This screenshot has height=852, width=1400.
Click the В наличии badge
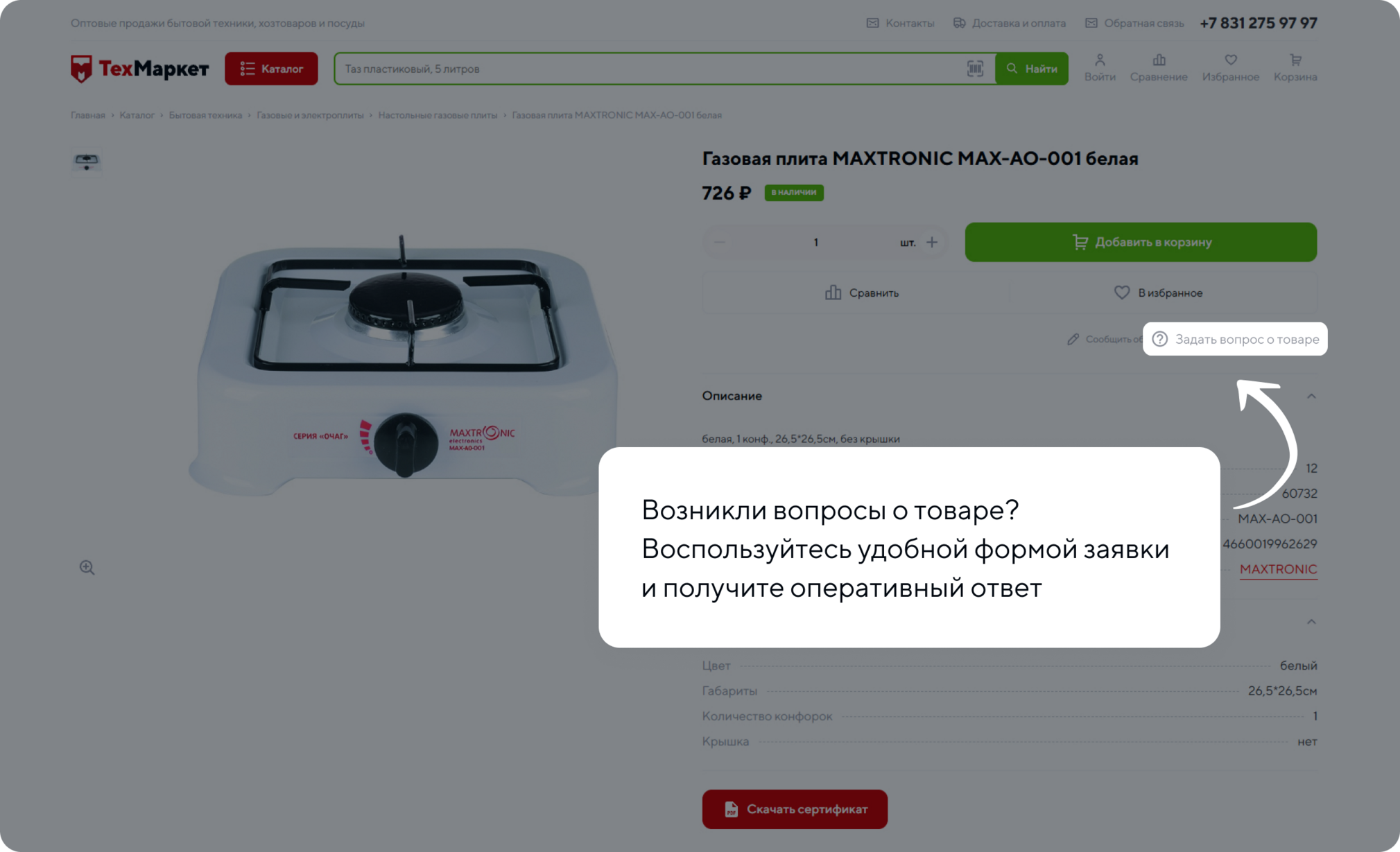point(794,192)
